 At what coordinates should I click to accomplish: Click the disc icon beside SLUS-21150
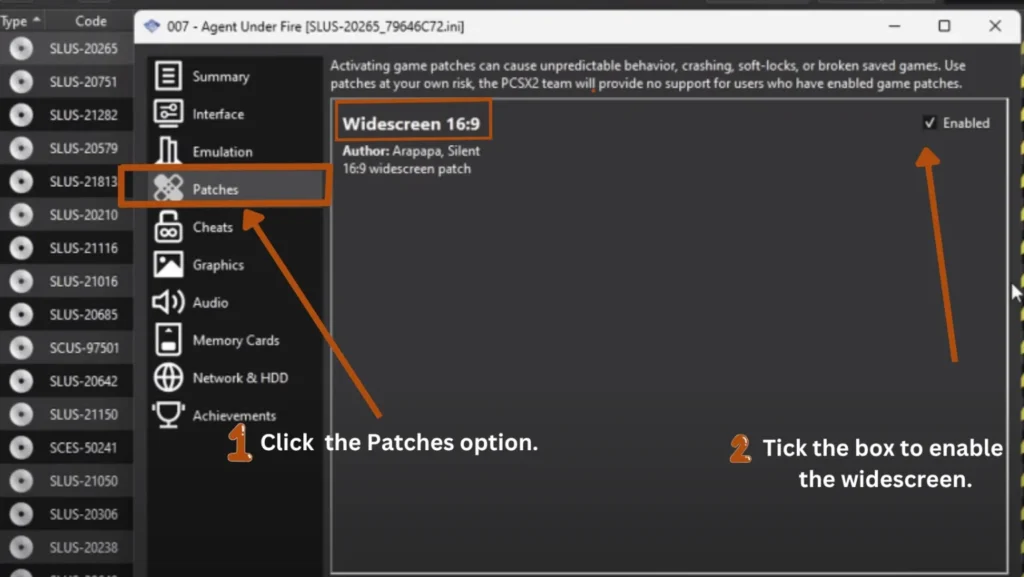(21, 414)
